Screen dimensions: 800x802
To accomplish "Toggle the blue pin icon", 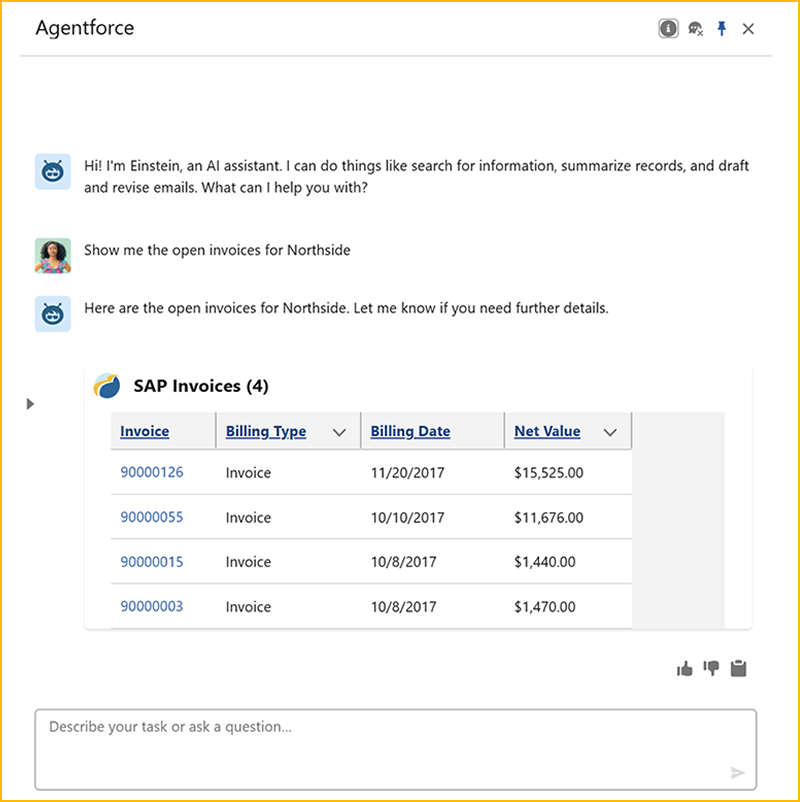I will click(x=722, y=29).
